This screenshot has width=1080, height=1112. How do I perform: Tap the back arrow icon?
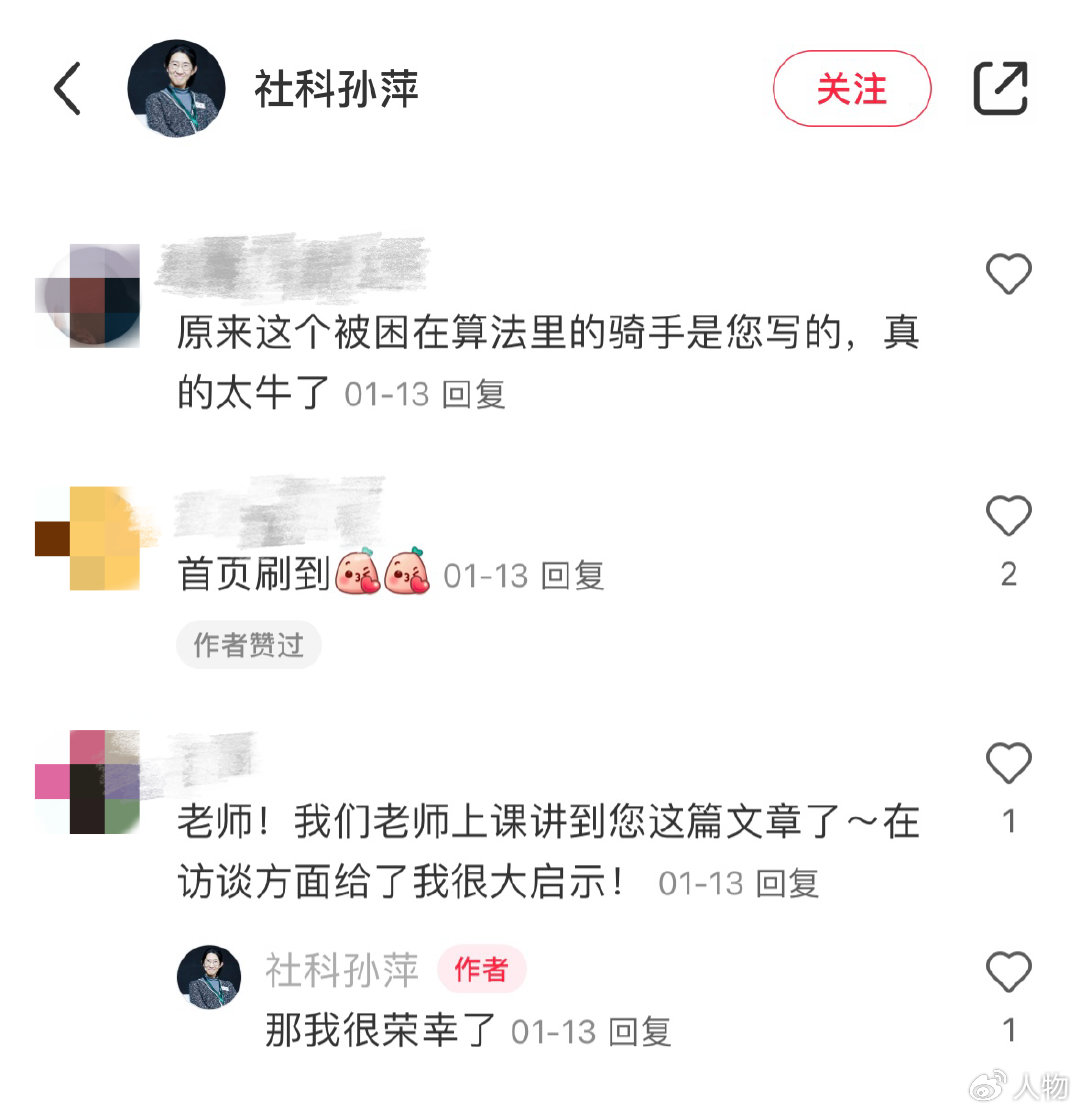(68, 89)
